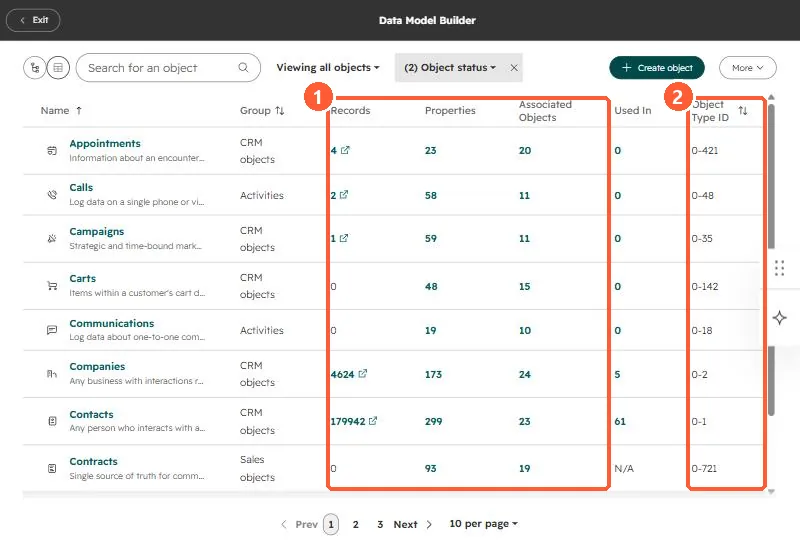
Task: Go to previous page arrow
Action: 284,524
